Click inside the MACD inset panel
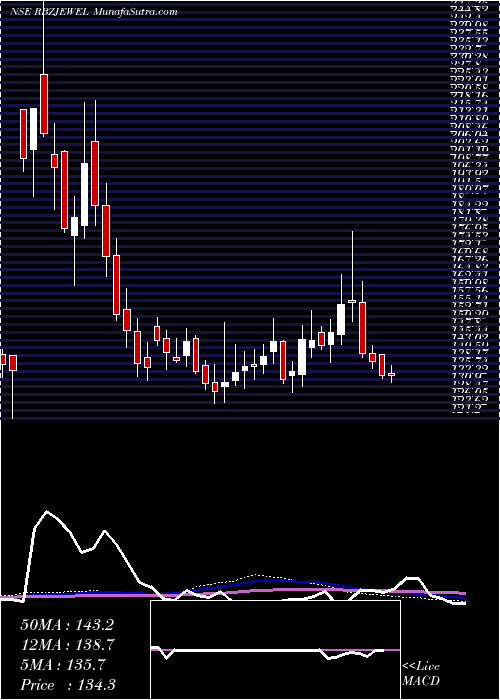 (x=275, y=650)
